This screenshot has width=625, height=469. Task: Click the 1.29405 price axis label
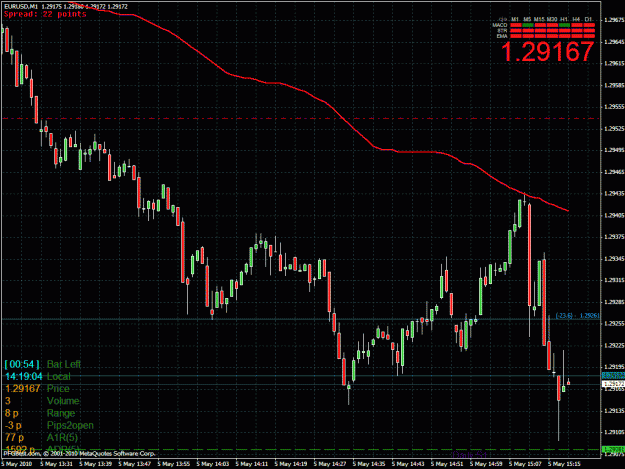point(614,216)
